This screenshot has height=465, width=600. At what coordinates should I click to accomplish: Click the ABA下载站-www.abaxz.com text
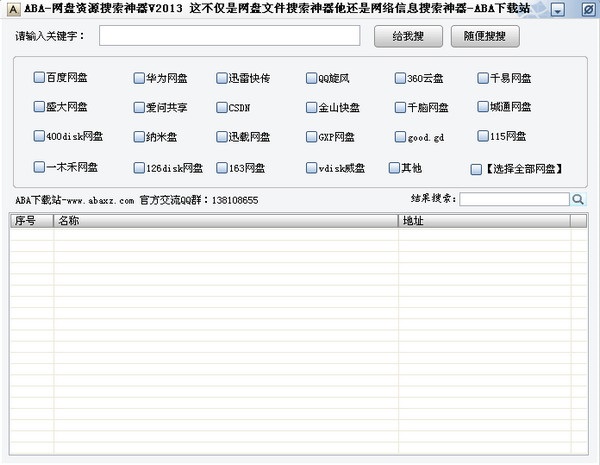[x=75, y=200]
